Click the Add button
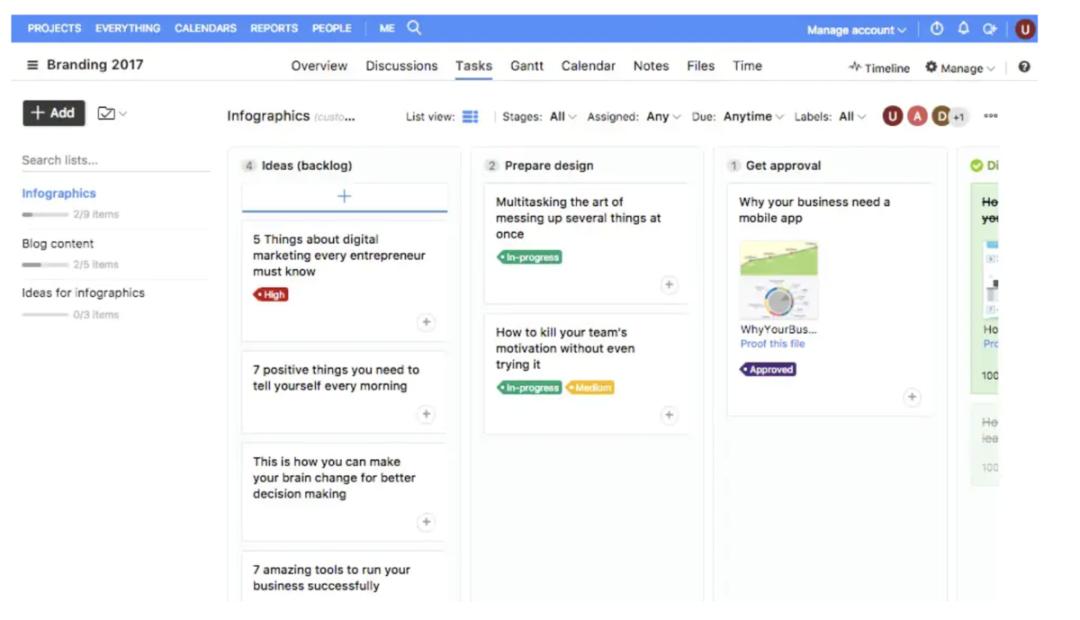Image resolution: width=1080 pixels, height=620 pixels. pos(54,113)
